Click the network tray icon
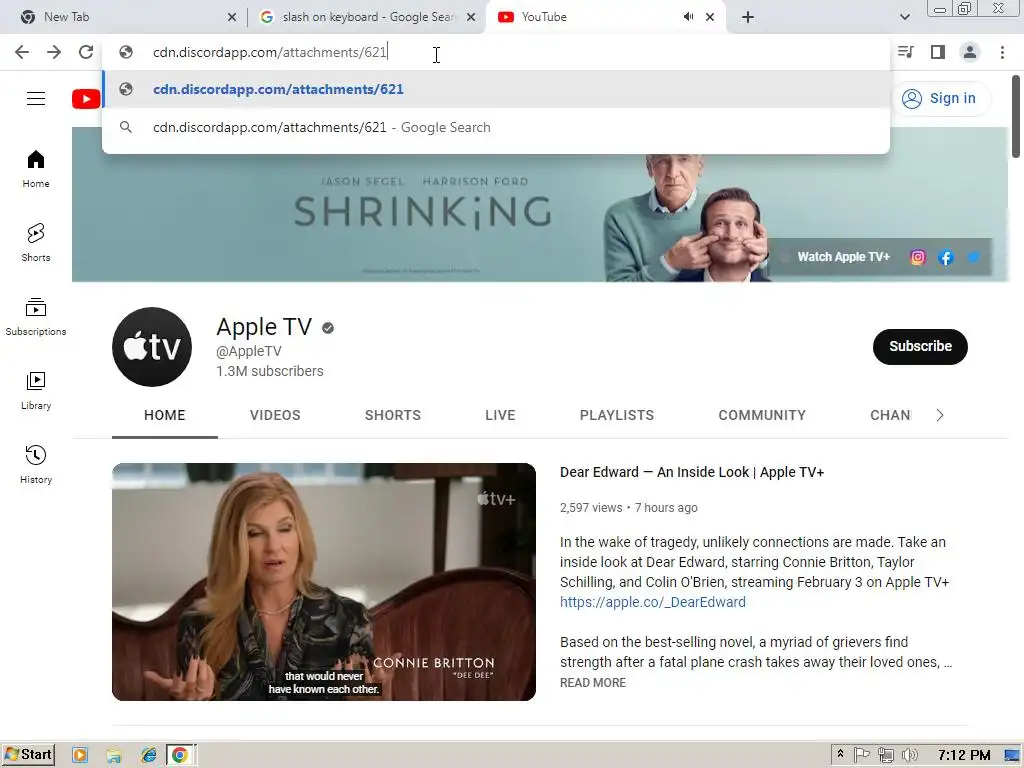This screenshot has height=768, width=1024. 886,755
